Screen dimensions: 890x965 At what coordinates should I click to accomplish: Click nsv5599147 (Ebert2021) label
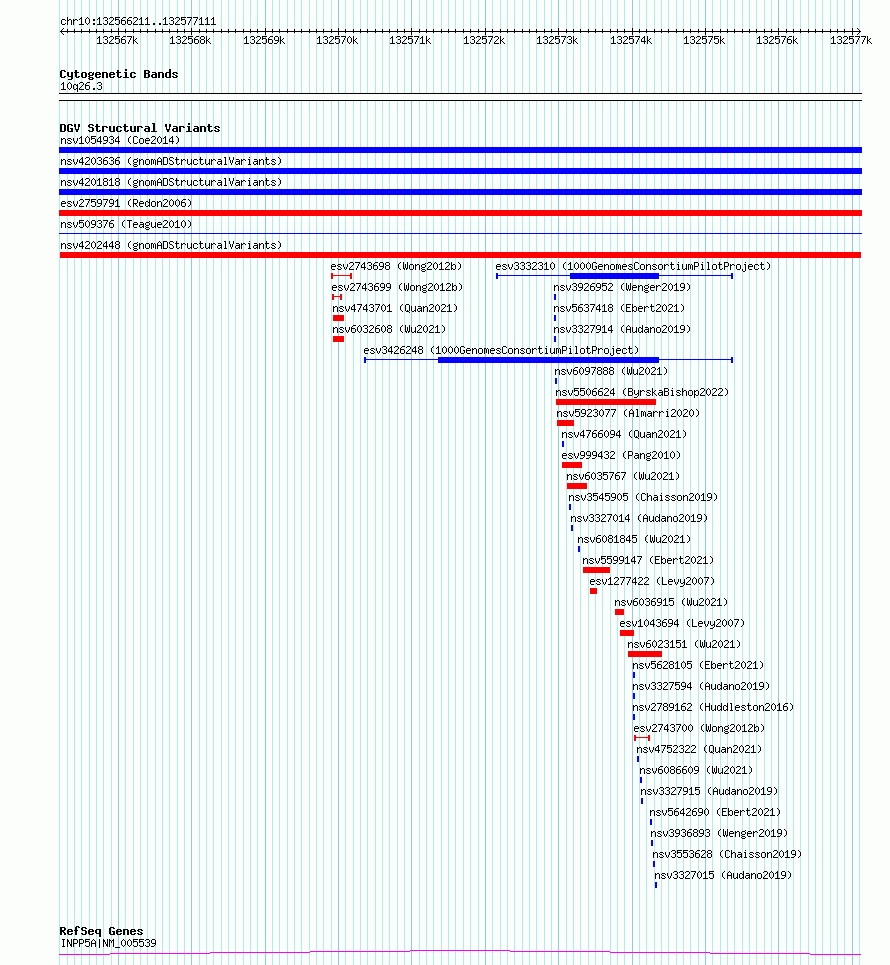click(647, 560)
